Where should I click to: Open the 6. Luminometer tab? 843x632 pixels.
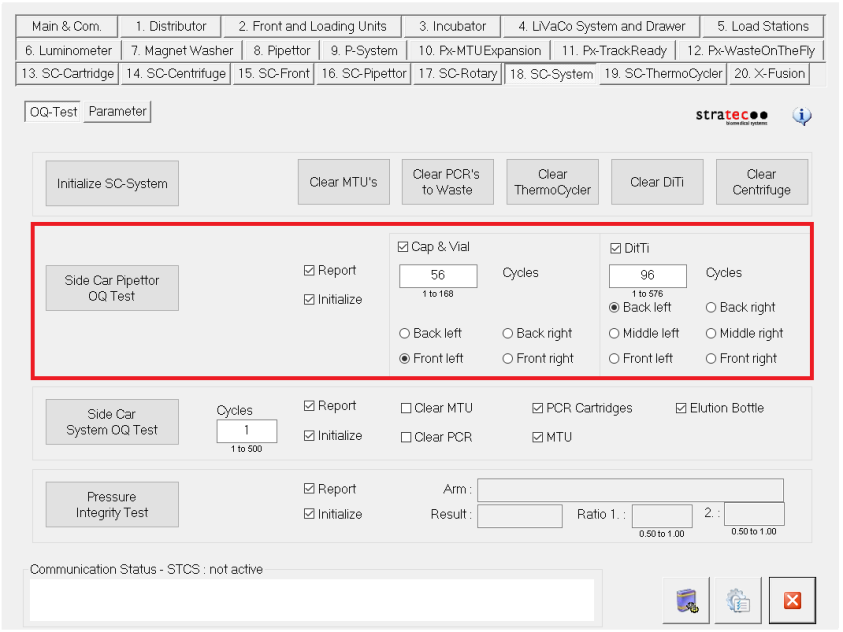tap(68, 50)
